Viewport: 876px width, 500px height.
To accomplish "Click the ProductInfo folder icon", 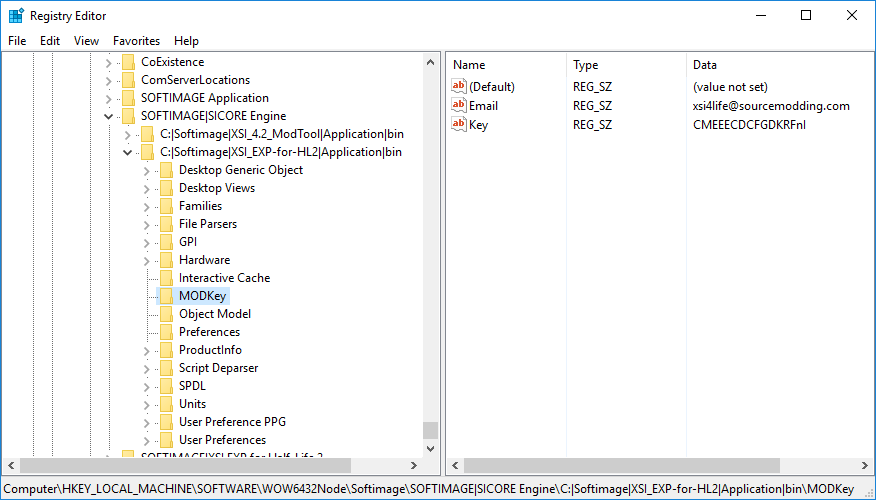I will 166,350.
